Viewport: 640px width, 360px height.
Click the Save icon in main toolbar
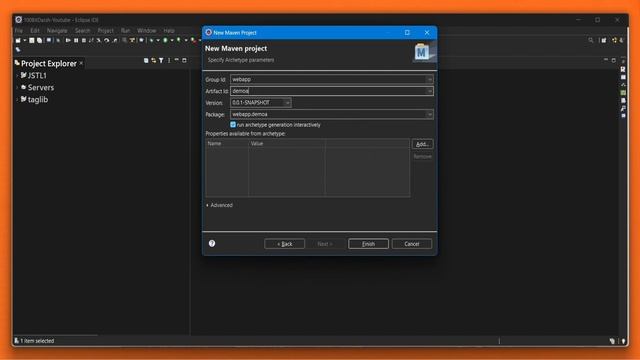31,40
